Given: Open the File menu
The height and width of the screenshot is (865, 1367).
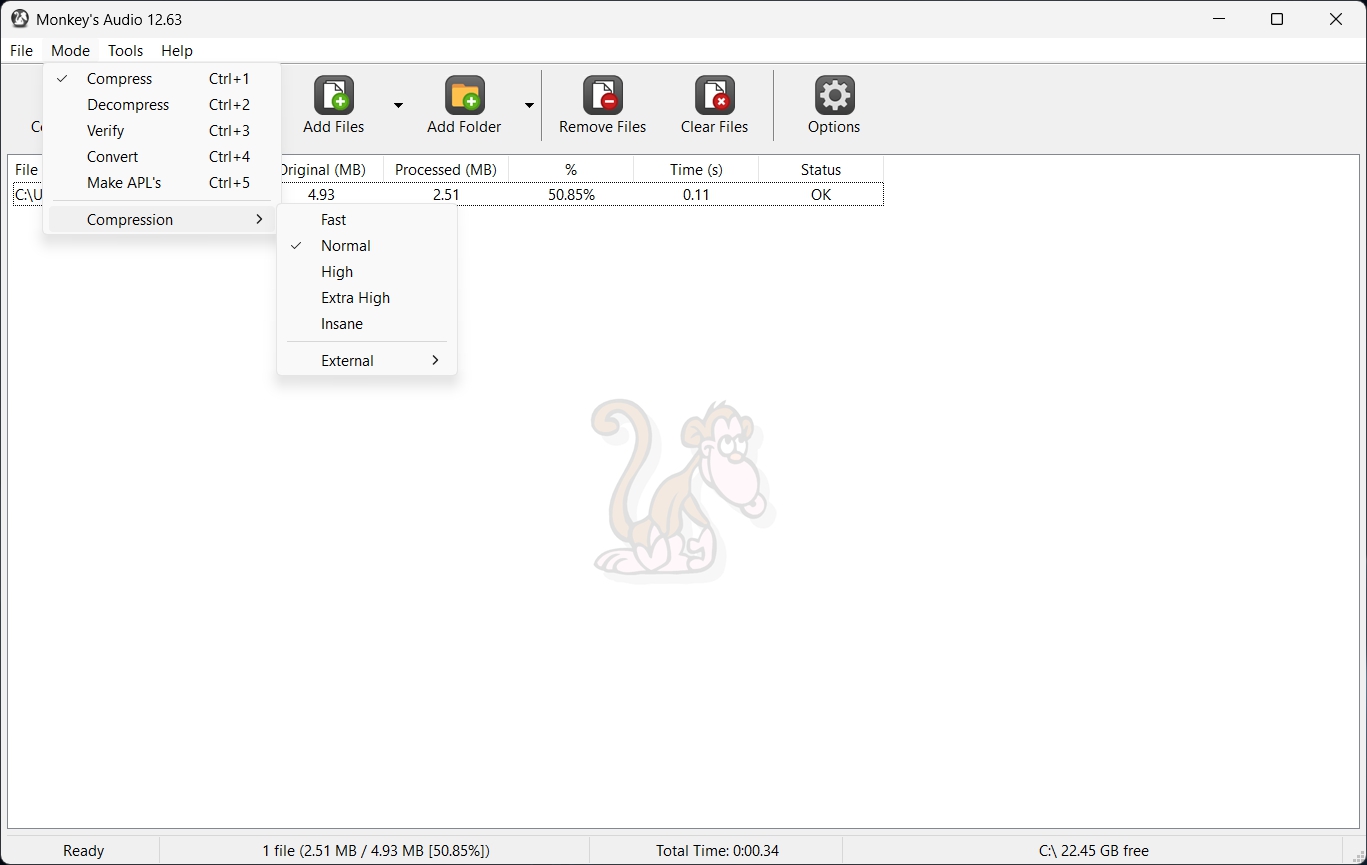Looking at the screenshot, I should [x=21, y=51].
